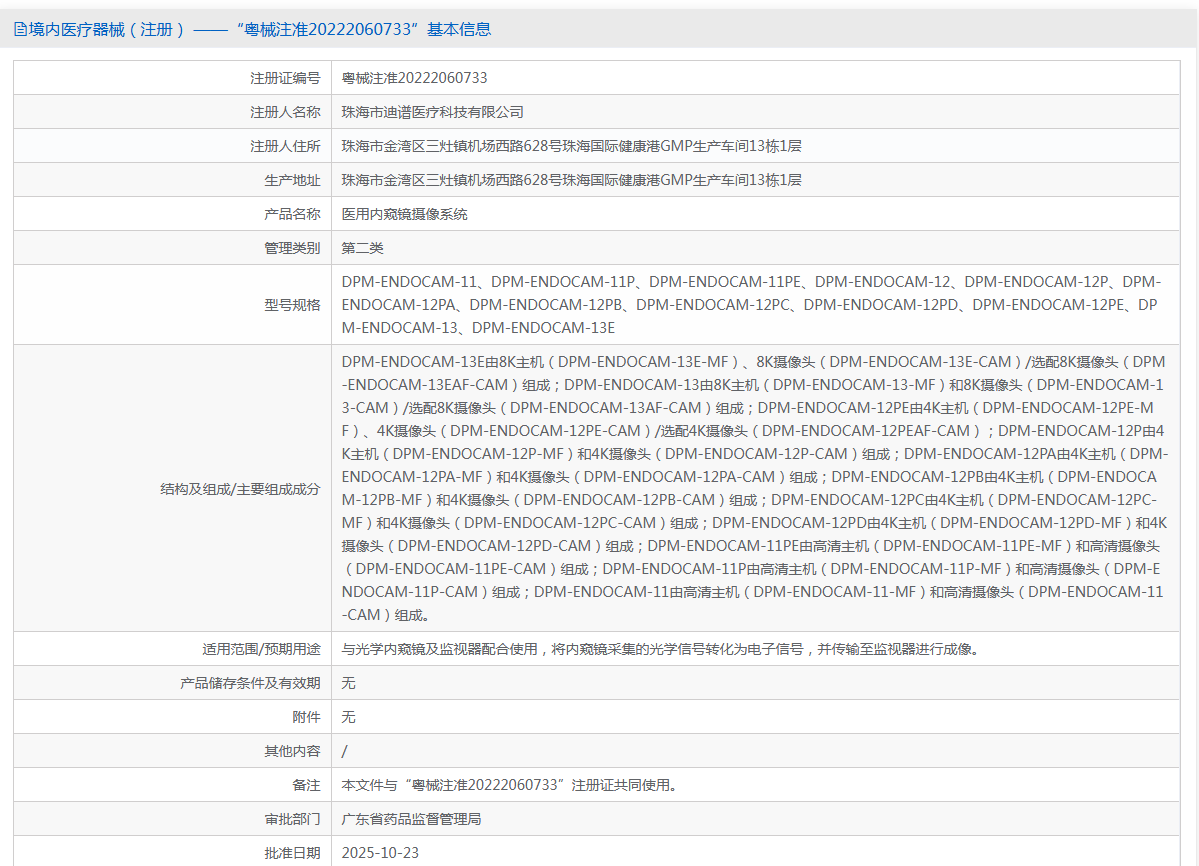Click the 其他内容 label
Screen dimensions: 1199x866
point(292,751)
